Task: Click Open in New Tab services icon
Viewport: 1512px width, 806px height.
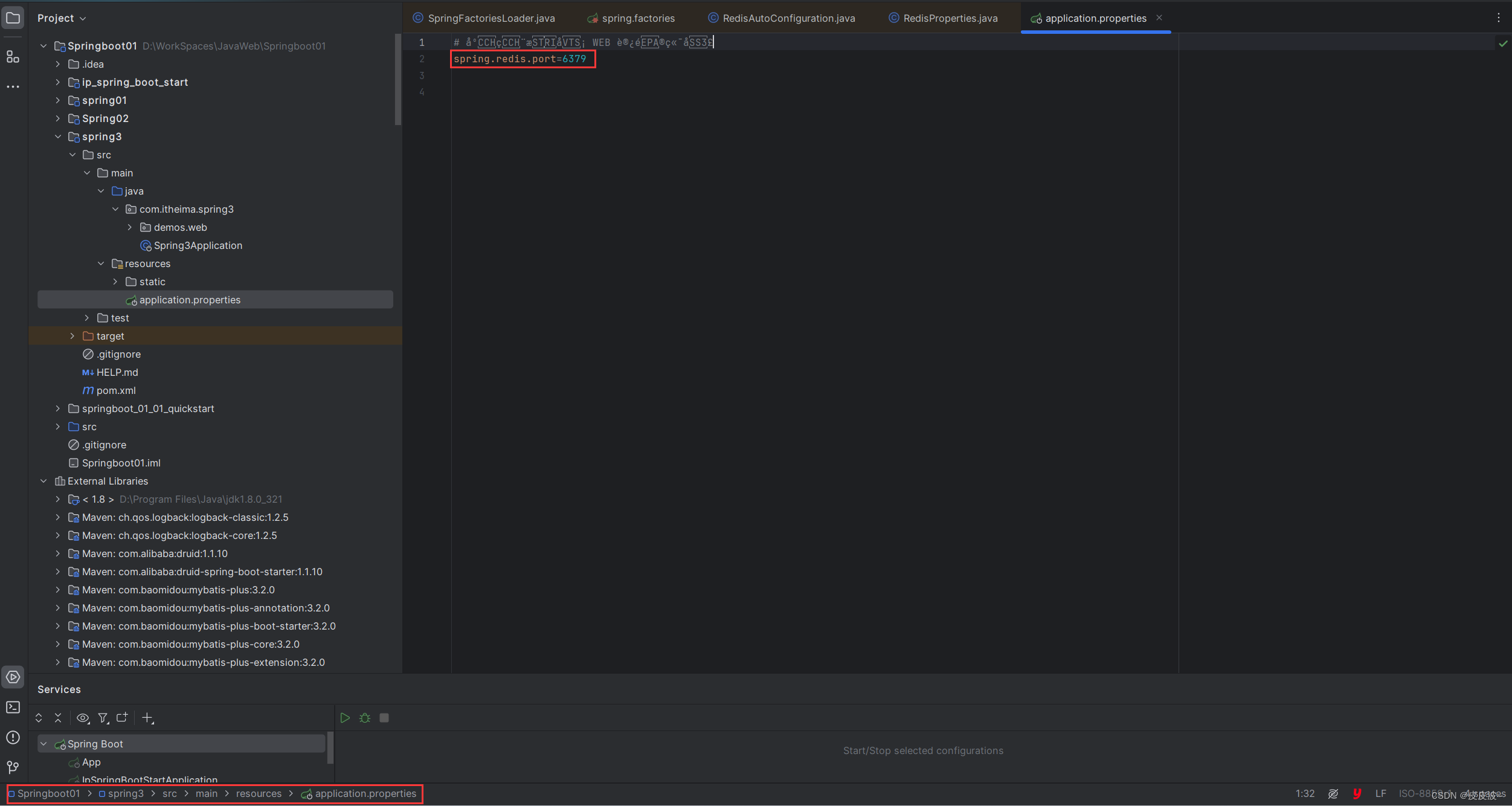Action: tap(122, 717)
